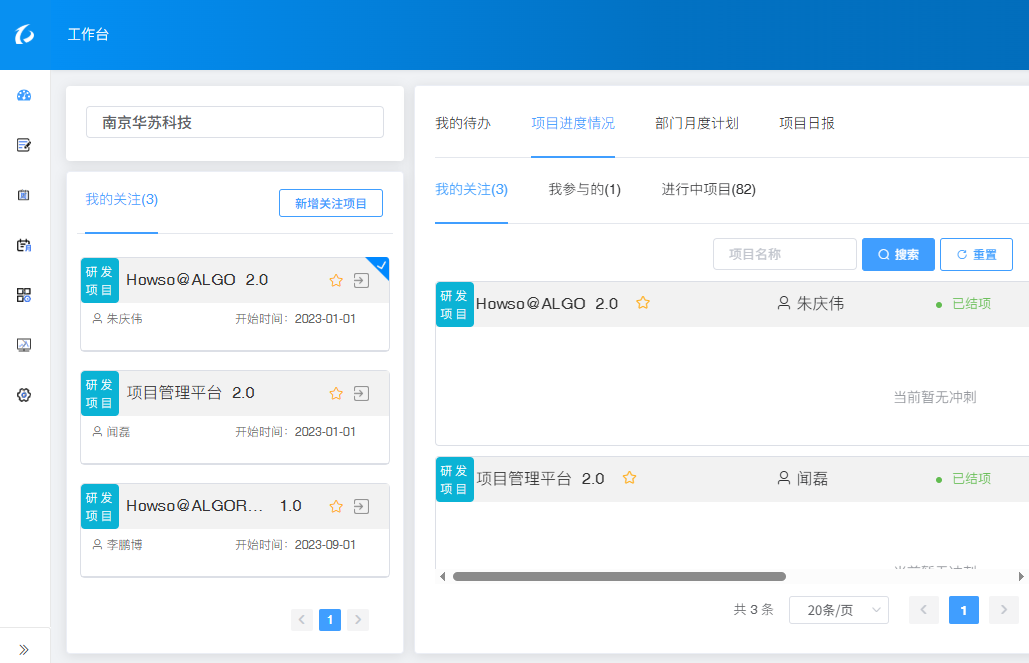Click 研发项目 badge of right-list 项目管理平台 row
Screen dimensions: 1029x663
point(454,479)
